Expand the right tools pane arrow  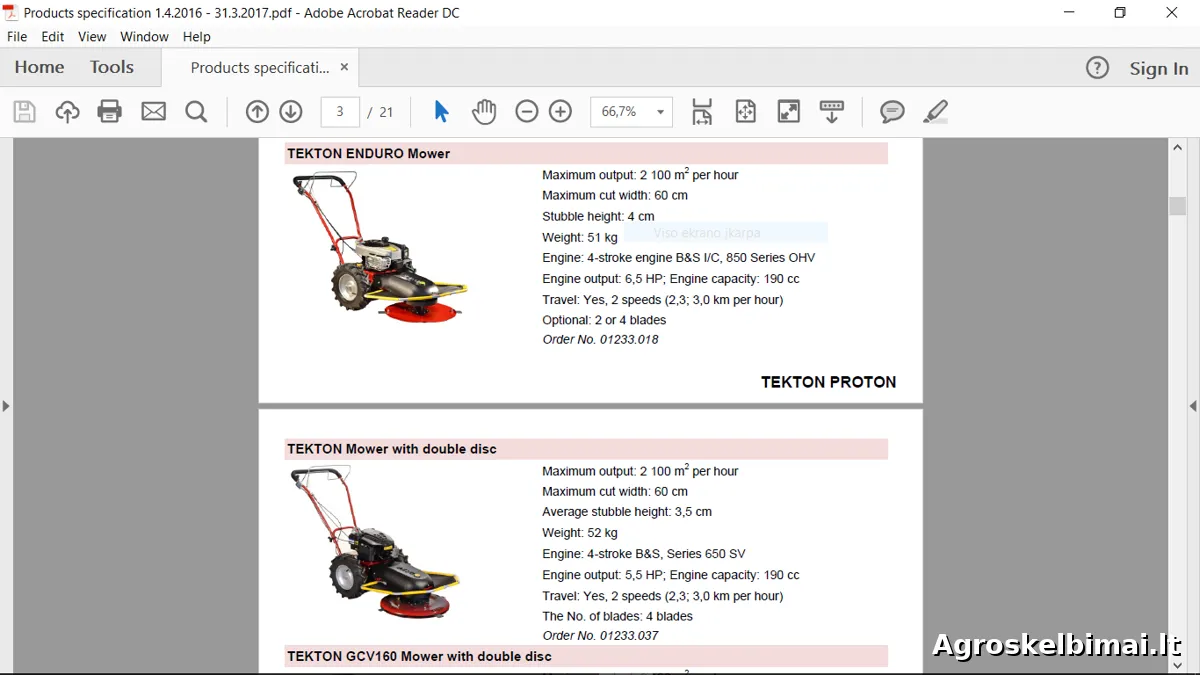(x=1193, y=406)
